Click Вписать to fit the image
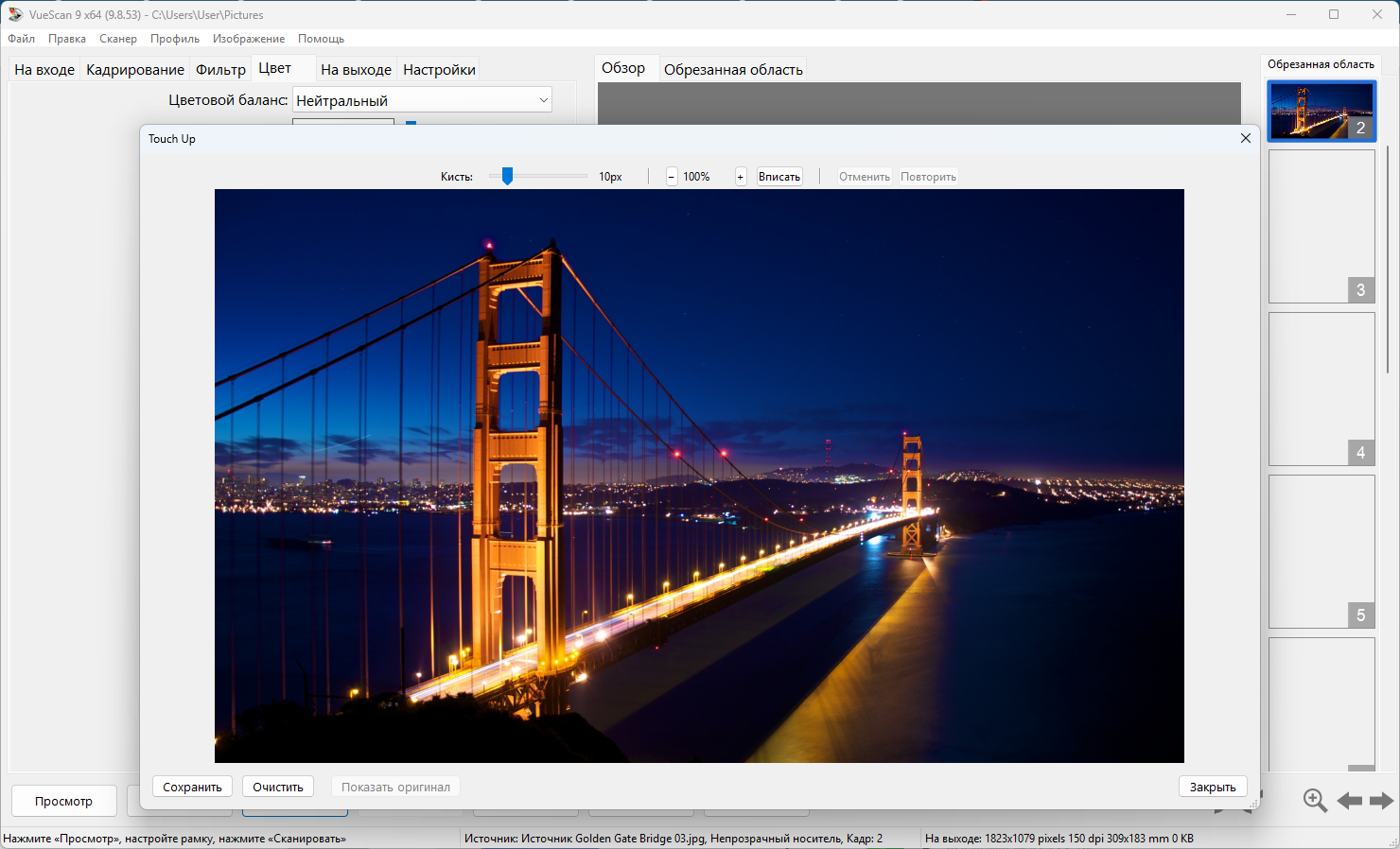 pyautogui.click(x=779, y=177)
